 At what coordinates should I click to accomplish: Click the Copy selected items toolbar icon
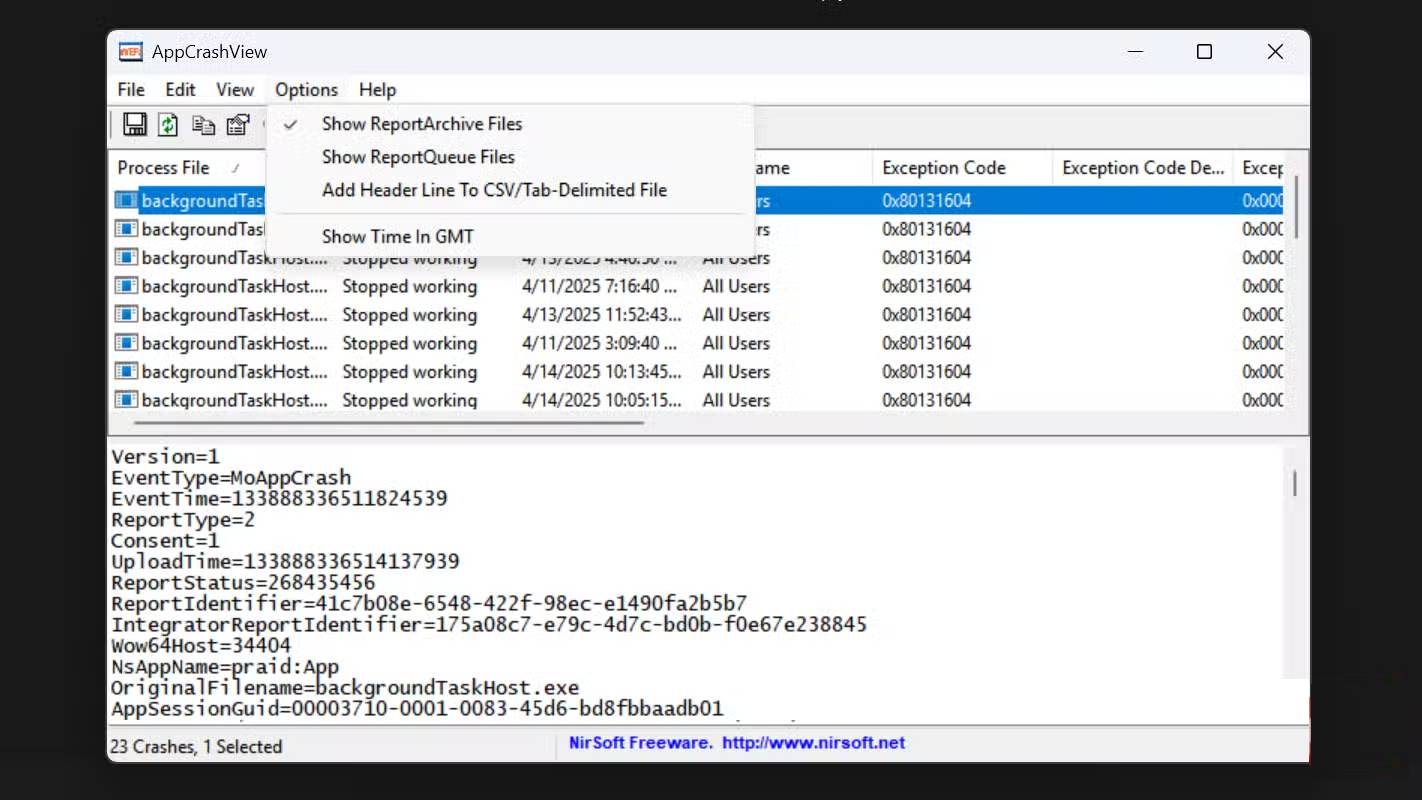(203, 125)
